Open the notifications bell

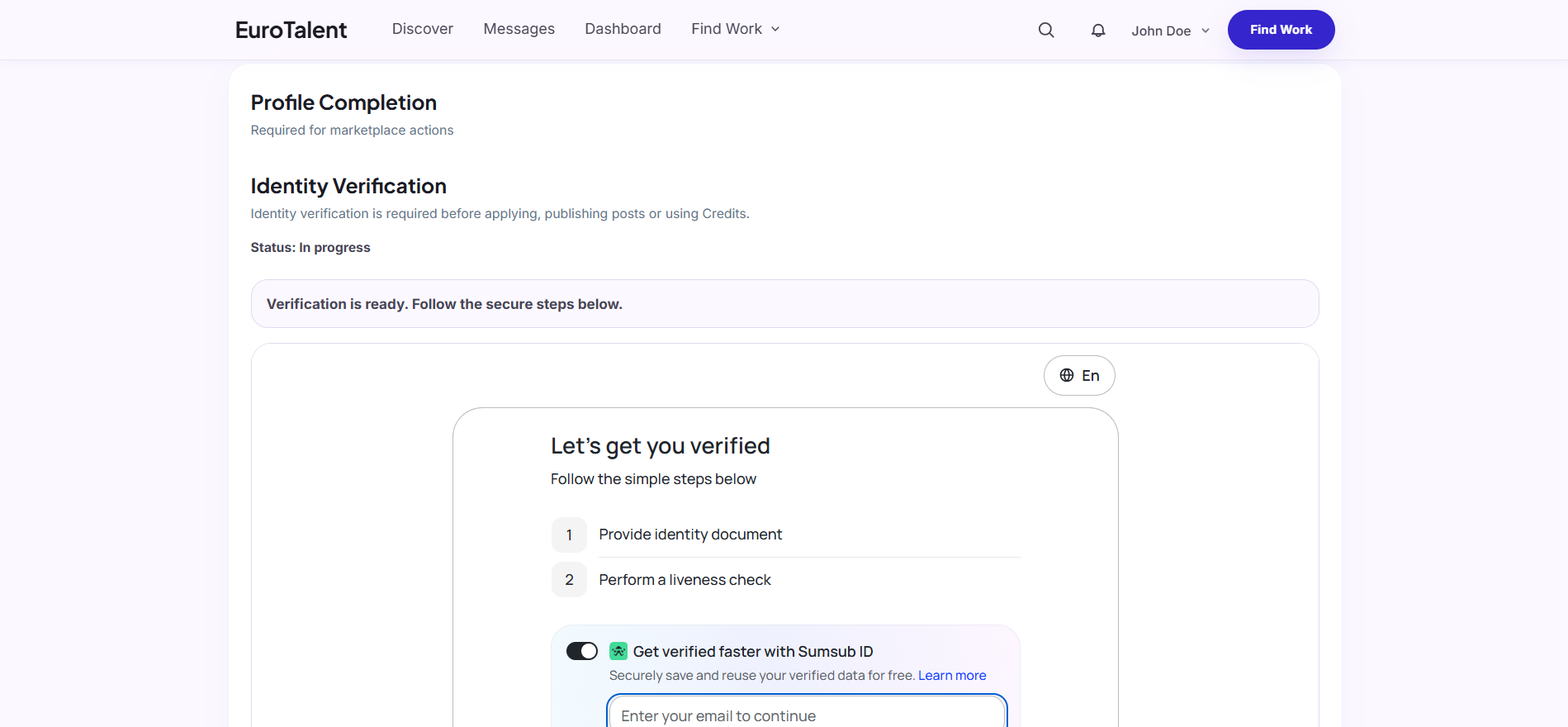pyautogui.click(x=1098, y=30)
